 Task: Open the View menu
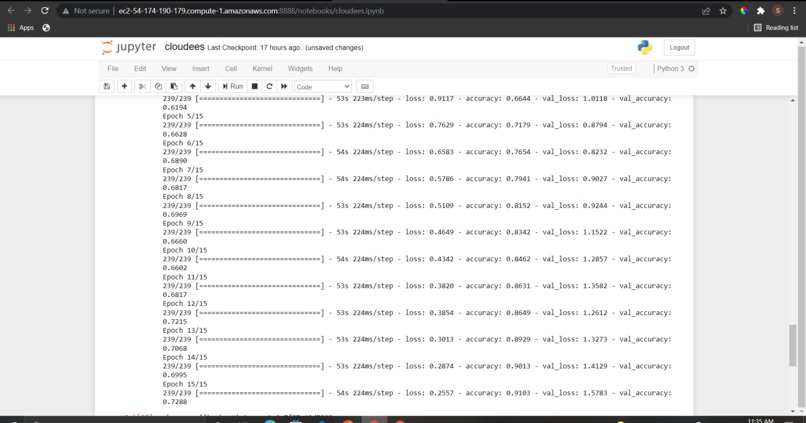(169, 68)
